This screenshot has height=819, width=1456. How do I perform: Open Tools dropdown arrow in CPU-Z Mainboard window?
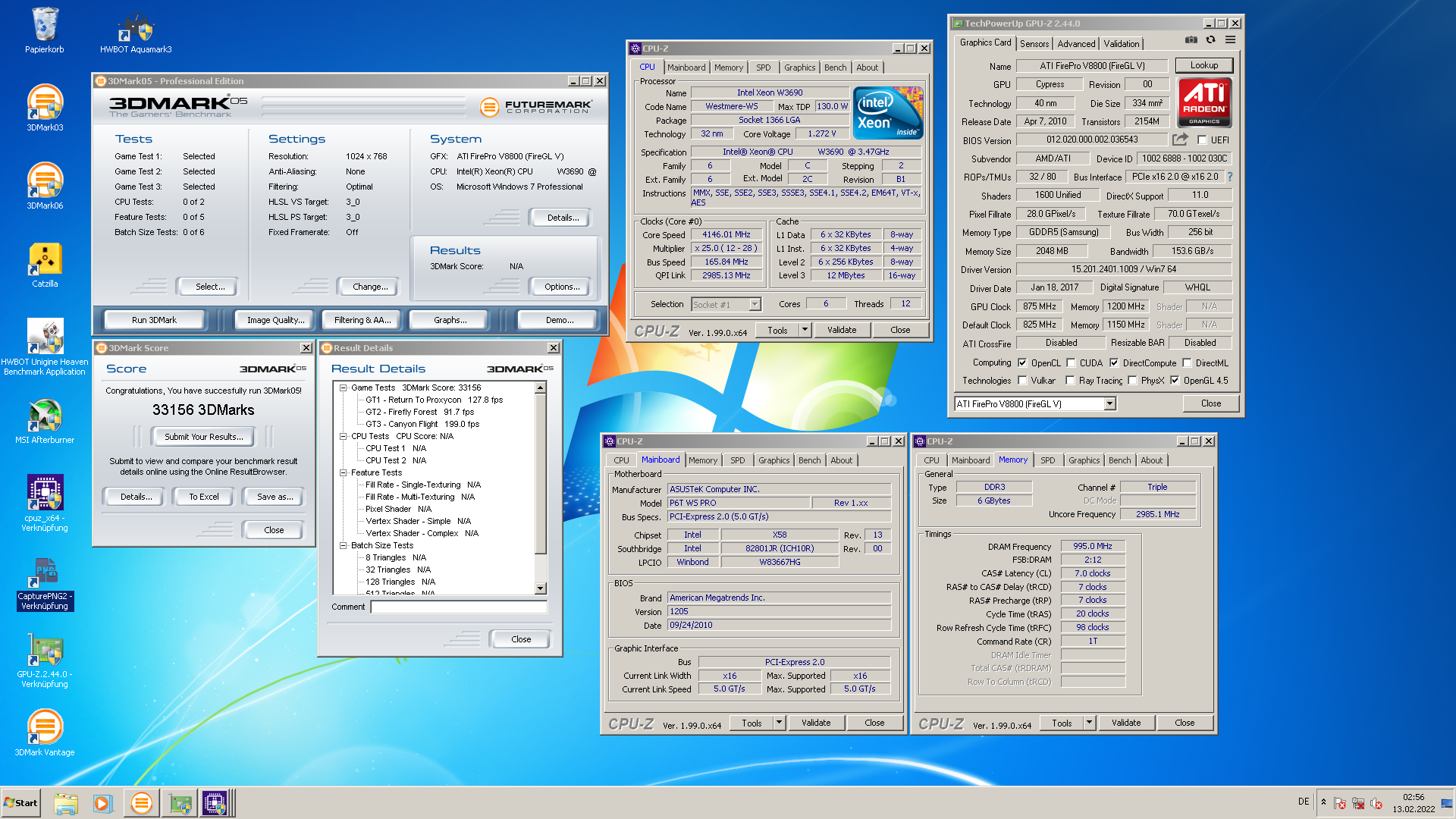779,723
